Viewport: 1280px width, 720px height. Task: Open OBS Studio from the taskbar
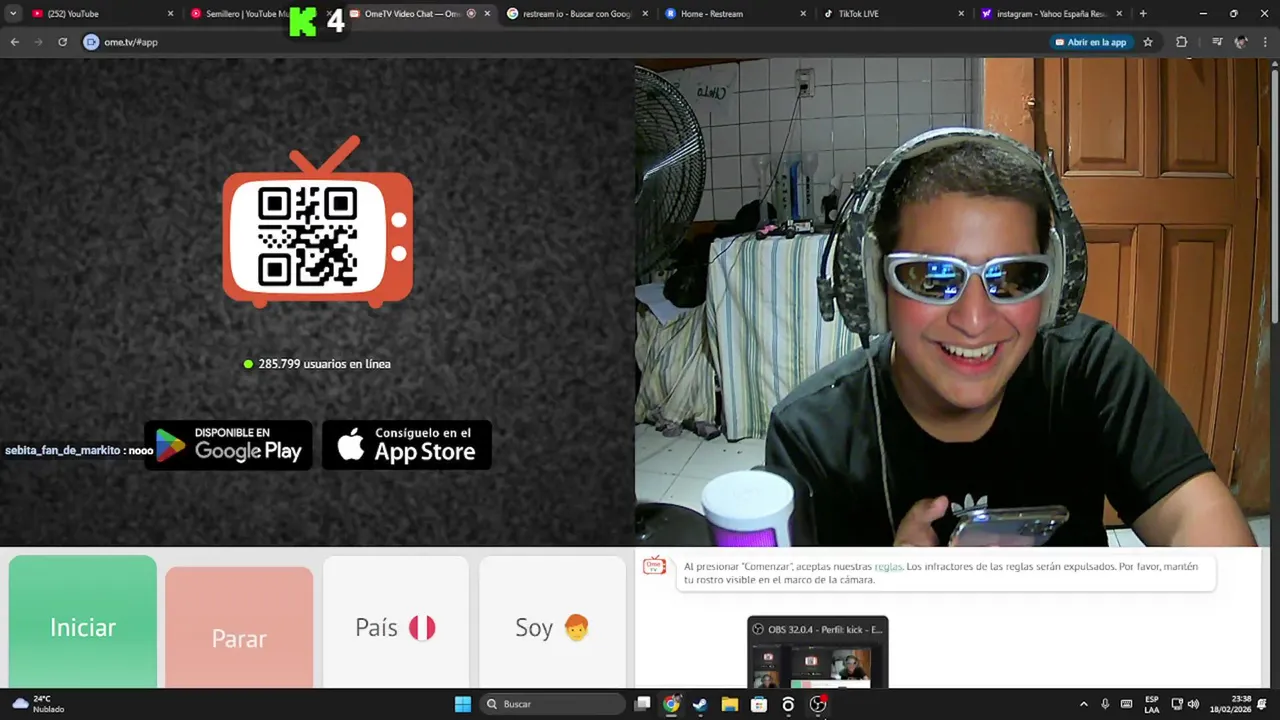pos(818,704)
